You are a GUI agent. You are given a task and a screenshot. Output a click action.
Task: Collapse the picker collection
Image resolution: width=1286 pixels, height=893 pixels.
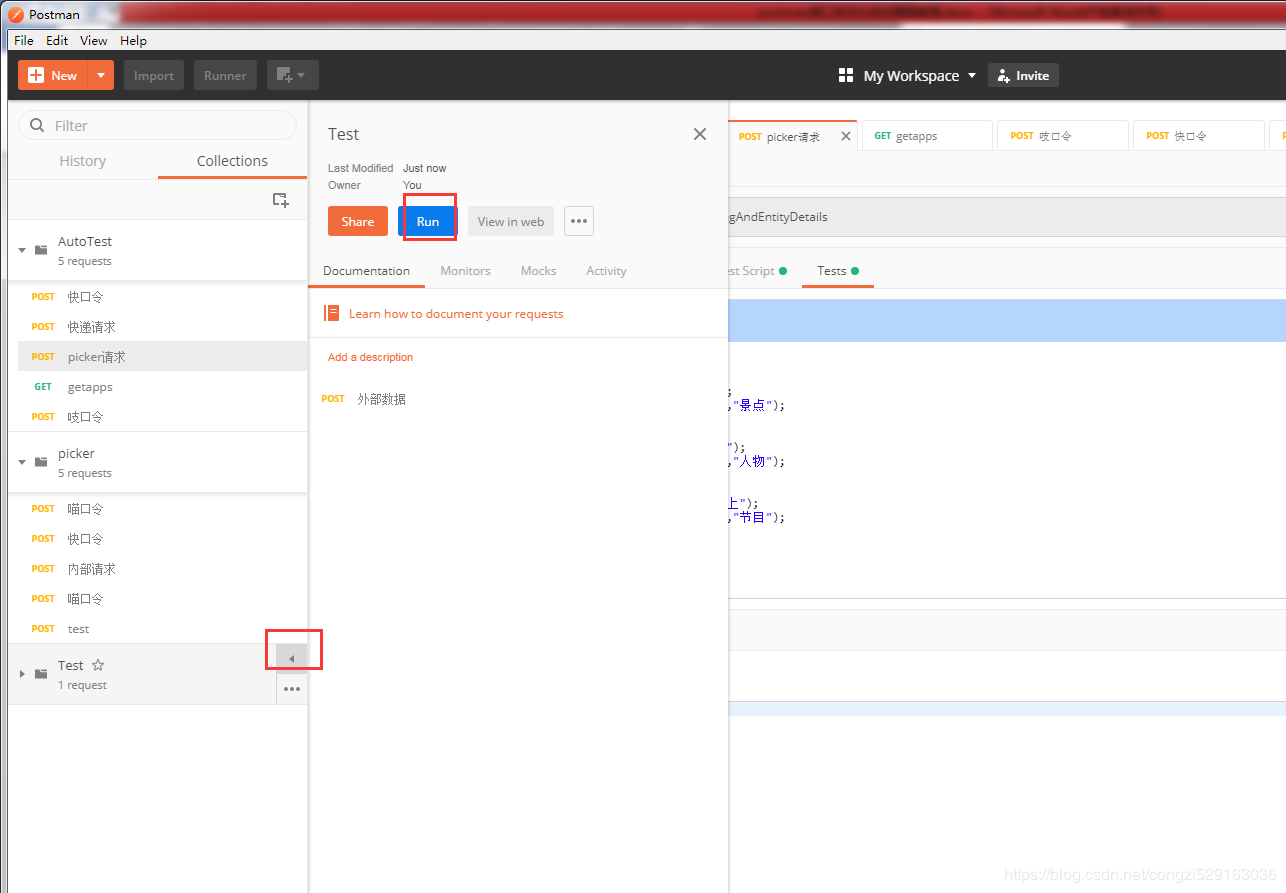coord(22,462)
